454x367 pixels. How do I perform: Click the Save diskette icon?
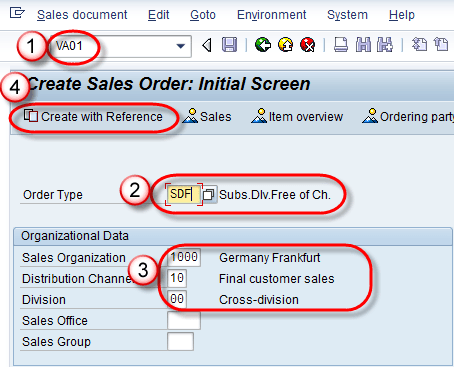(229, 45)
